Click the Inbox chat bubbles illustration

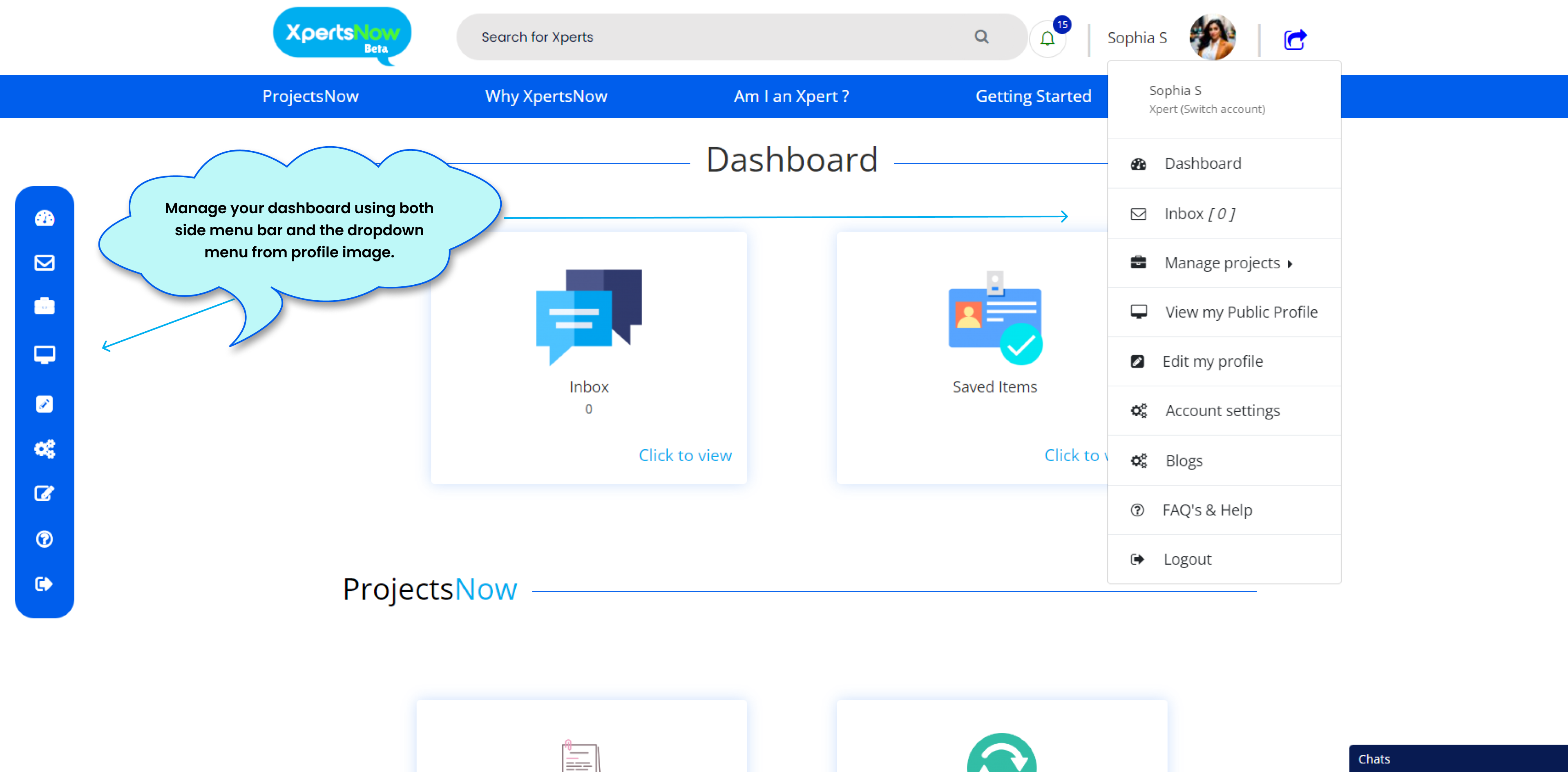(589, 317)
